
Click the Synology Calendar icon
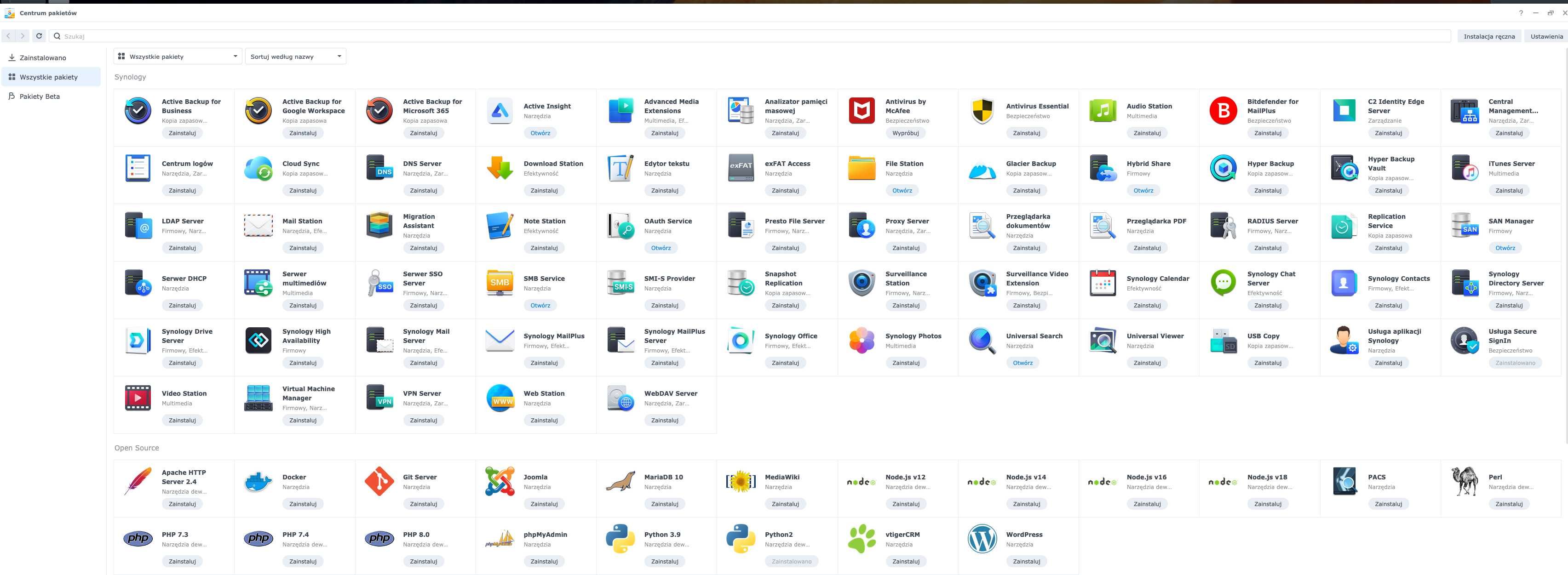click(1103, 284)
